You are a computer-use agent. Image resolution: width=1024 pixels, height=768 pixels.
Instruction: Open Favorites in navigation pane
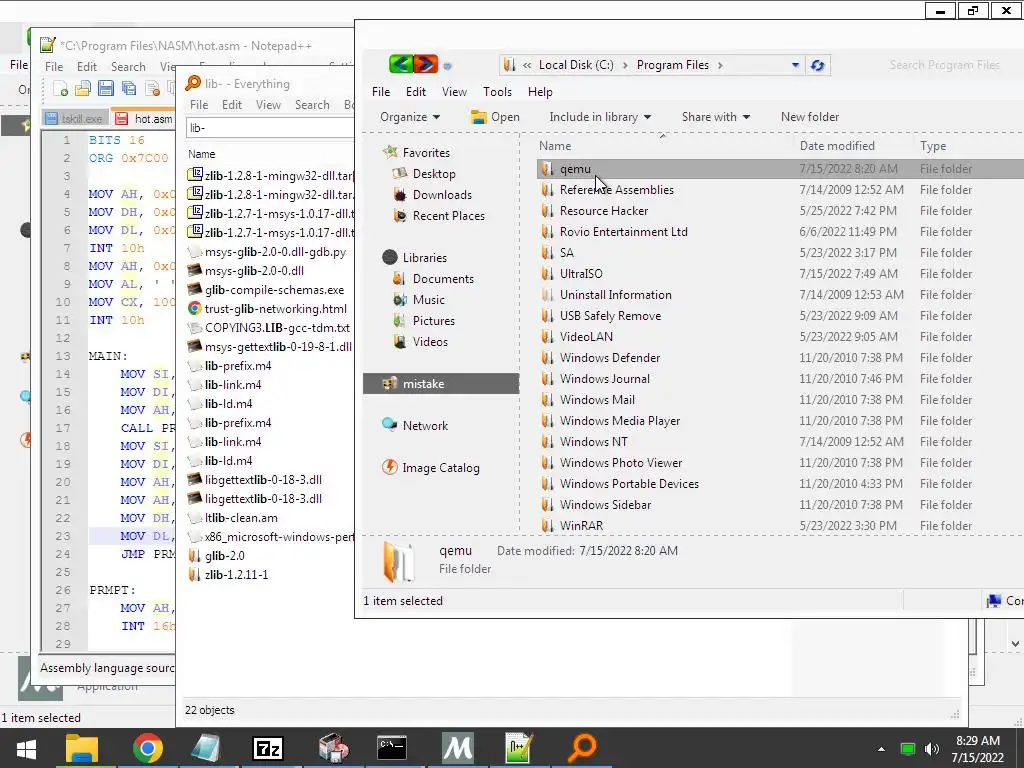pyautogui.click(x=426, y=153)
